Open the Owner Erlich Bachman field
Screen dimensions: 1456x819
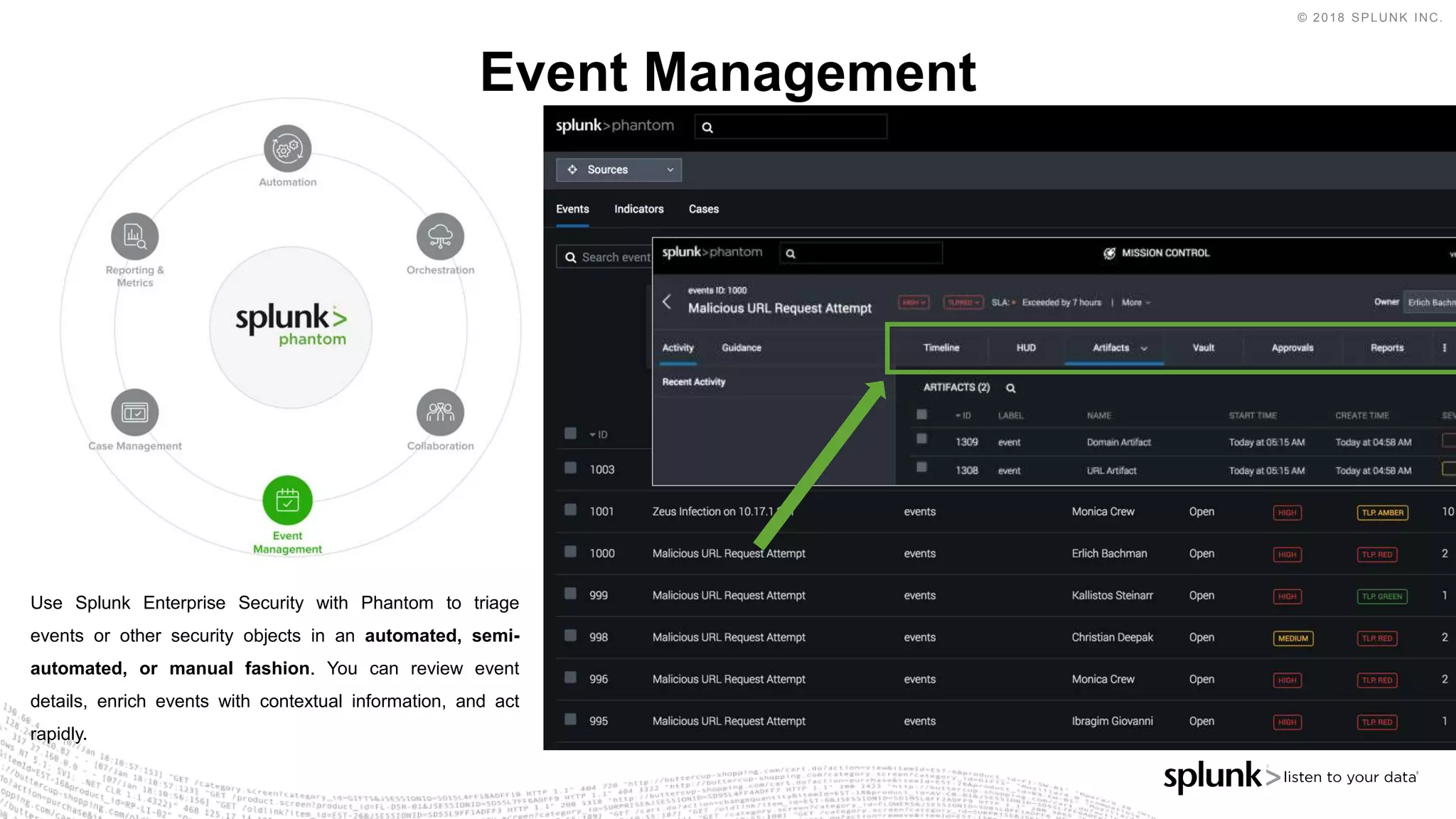tap(1429, 302)
